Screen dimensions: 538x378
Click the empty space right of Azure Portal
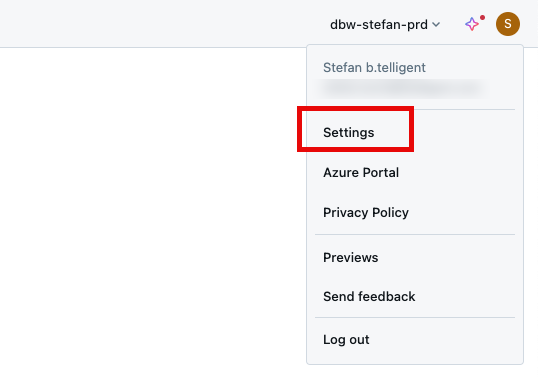click(458, 172)
